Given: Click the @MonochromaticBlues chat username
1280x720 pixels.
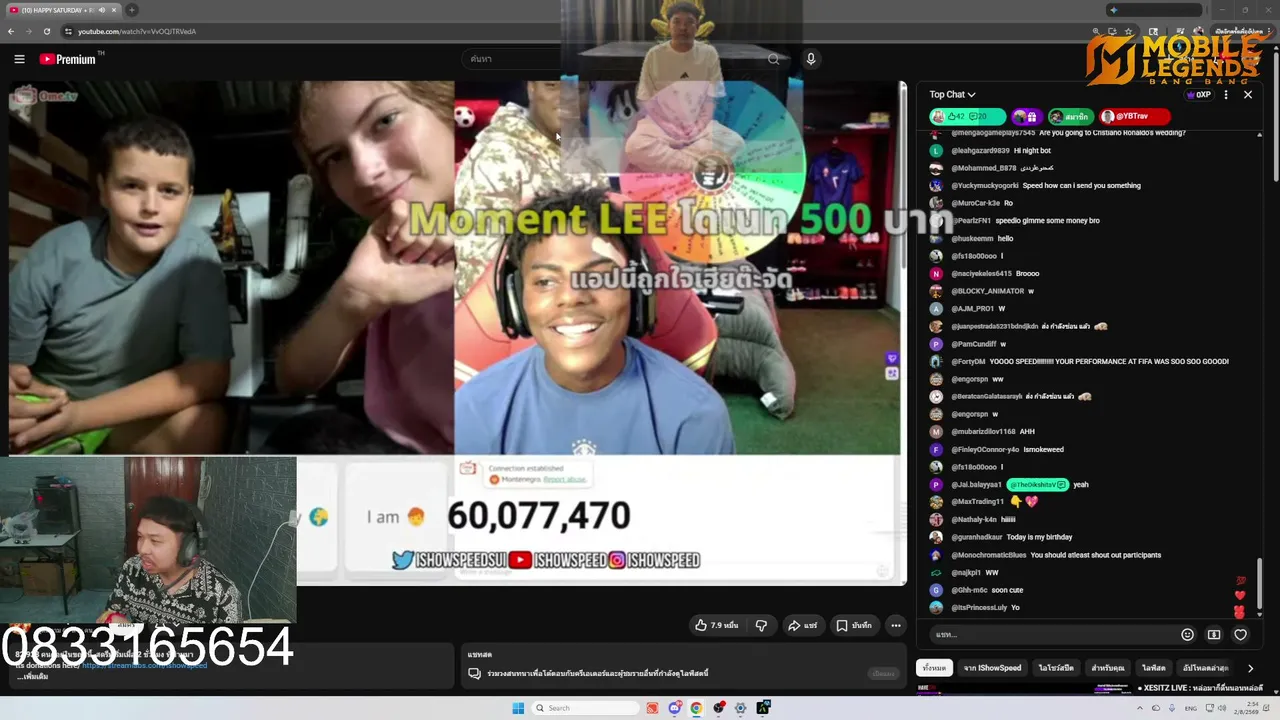Looking at the screenshot, I should pyautogui.click(x=989, y=555).
